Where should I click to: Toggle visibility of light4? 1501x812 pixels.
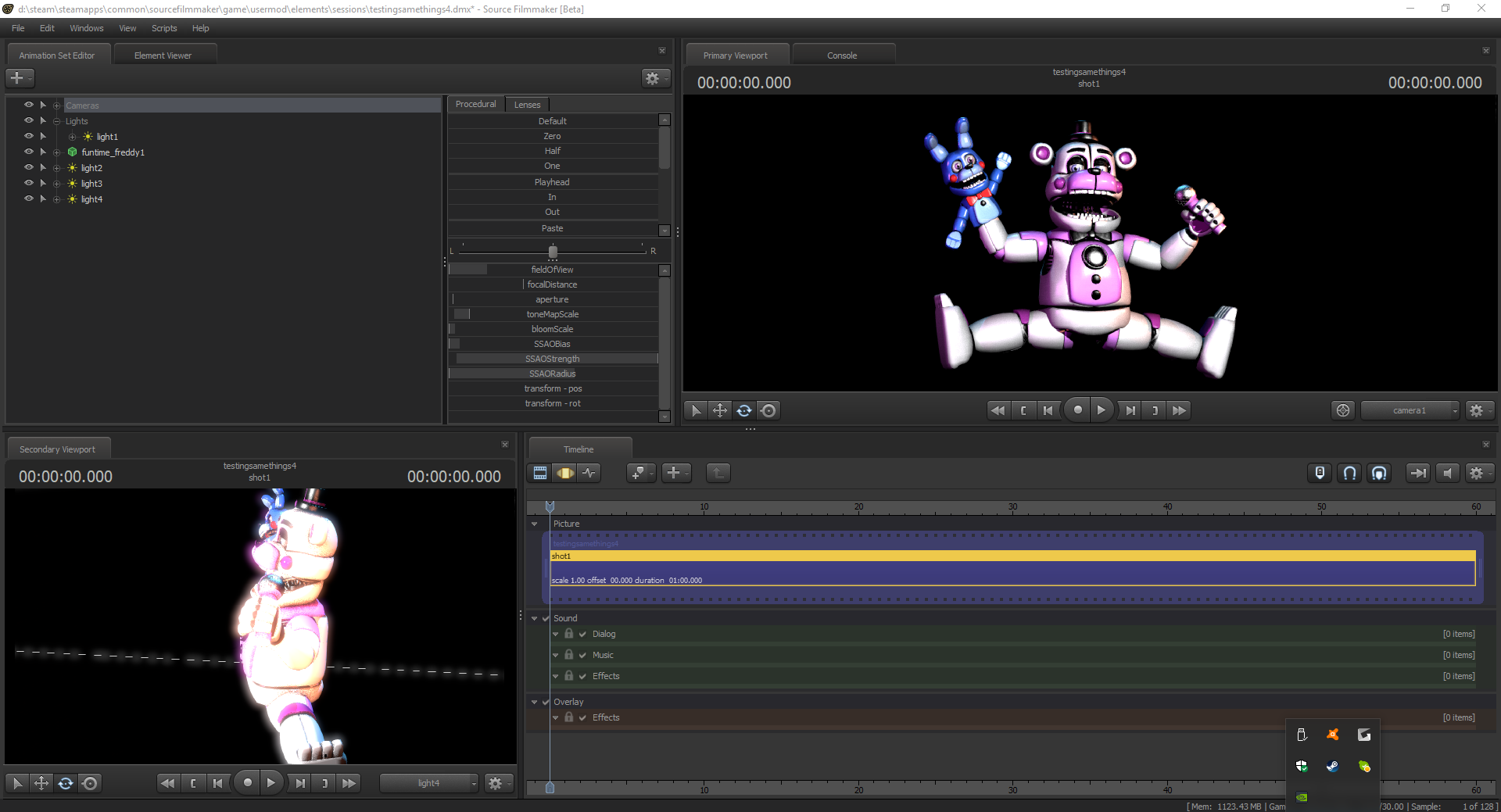pos(29,199)
